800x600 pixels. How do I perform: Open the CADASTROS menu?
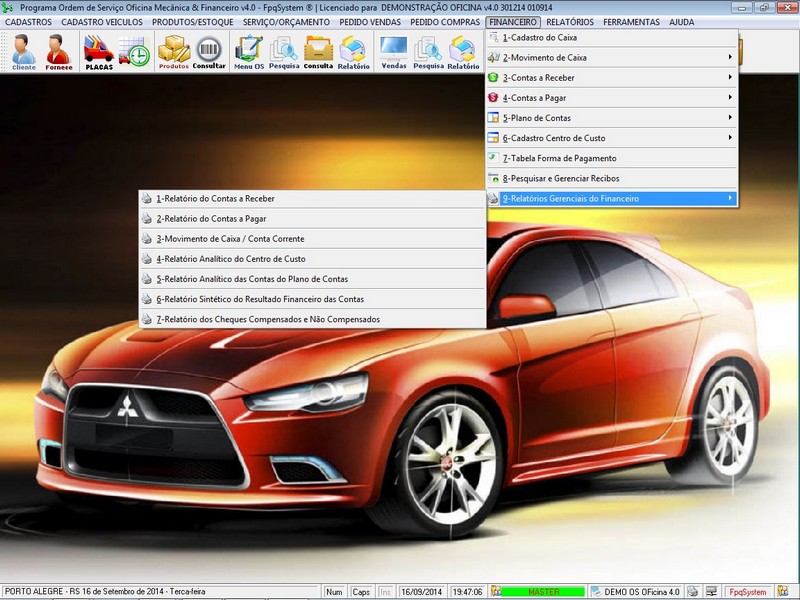(29, 22)
